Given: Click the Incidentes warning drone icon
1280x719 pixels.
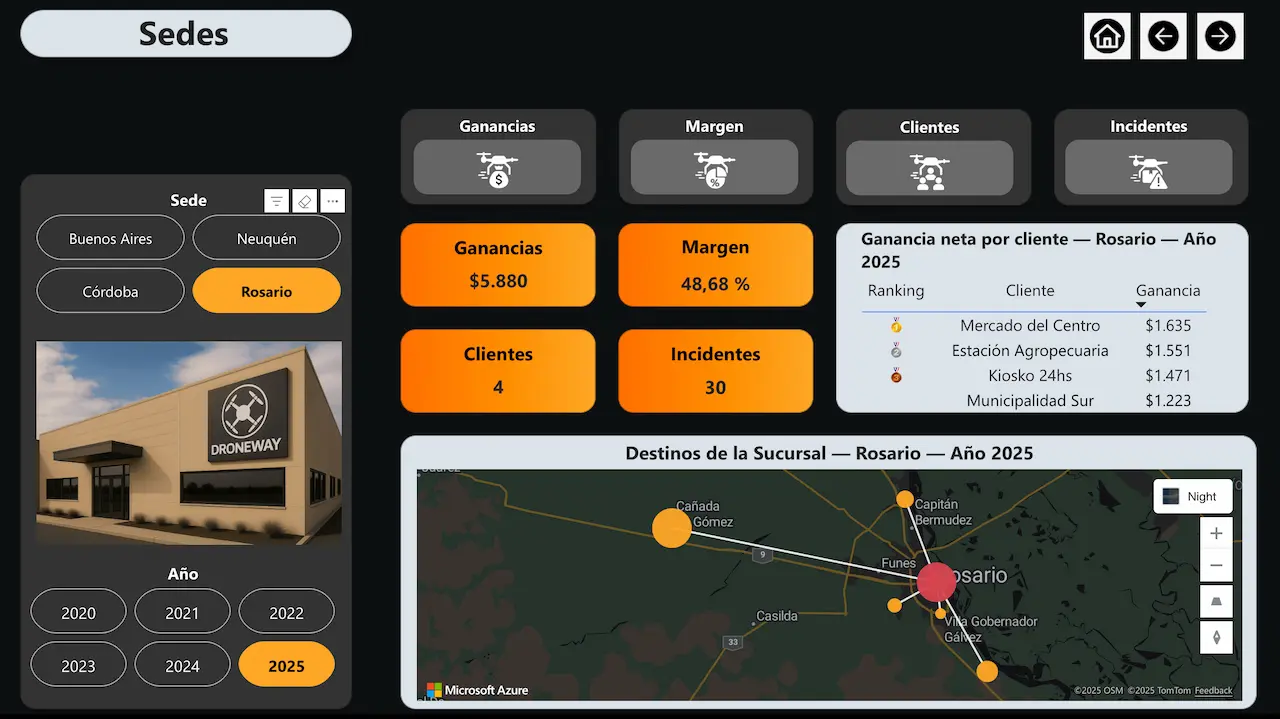Looking at the screenshot, I should (x=1150, y=168).
